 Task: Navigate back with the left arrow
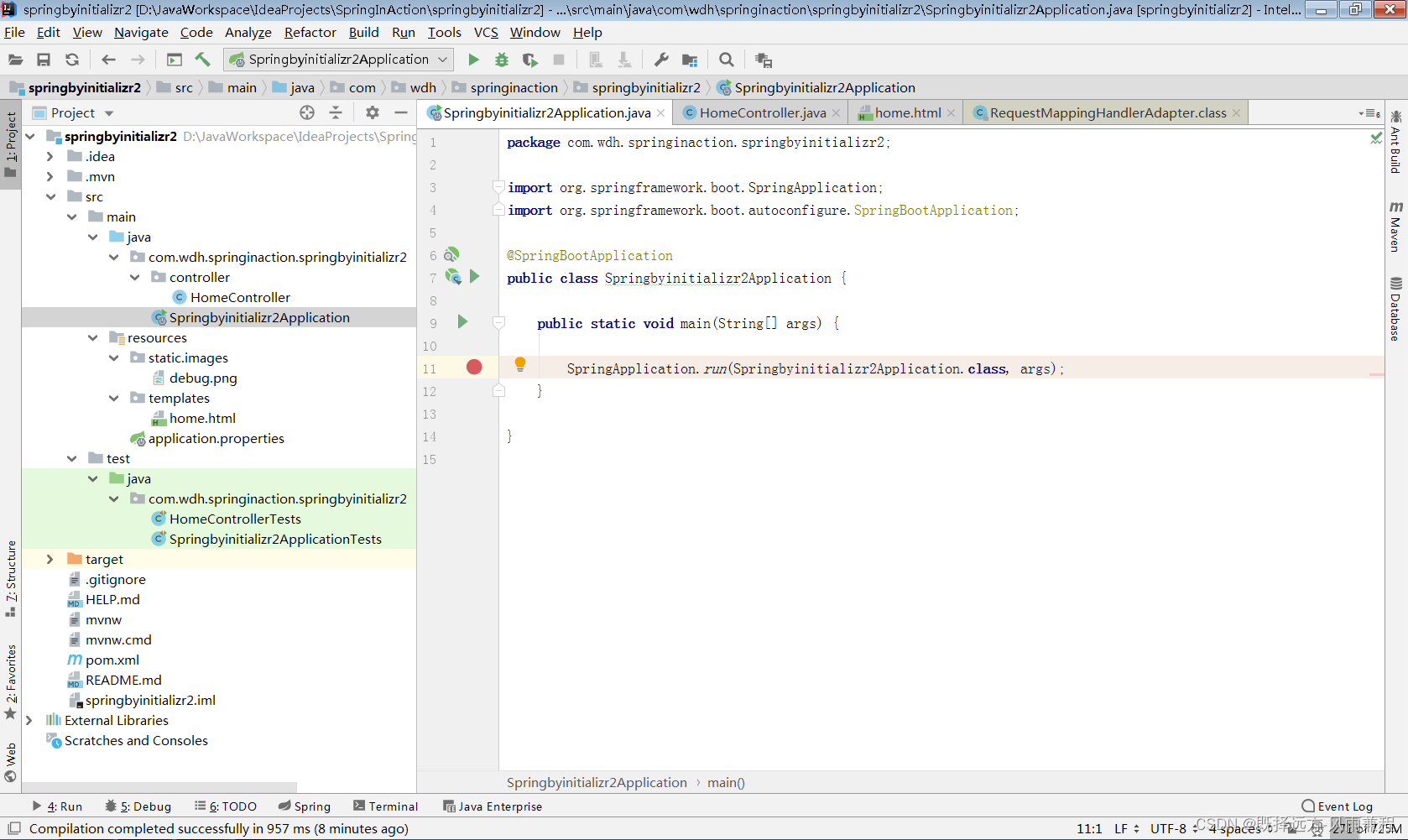click(108, 60)
